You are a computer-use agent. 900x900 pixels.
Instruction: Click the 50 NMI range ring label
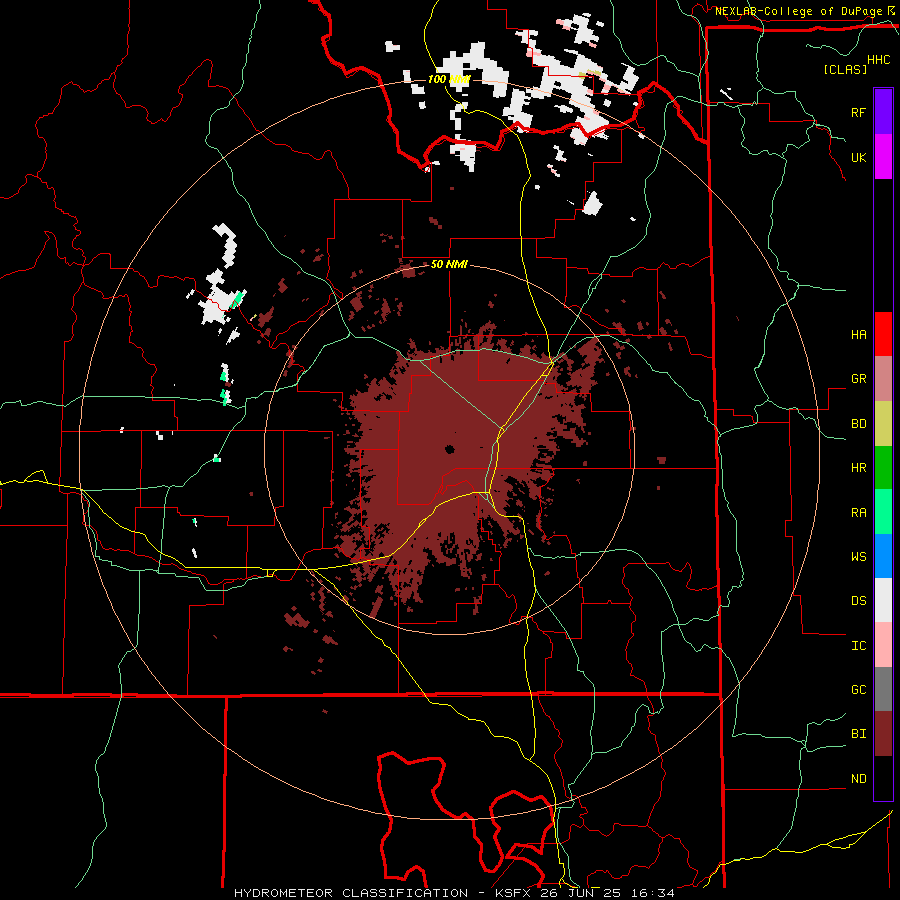point(449,265)
